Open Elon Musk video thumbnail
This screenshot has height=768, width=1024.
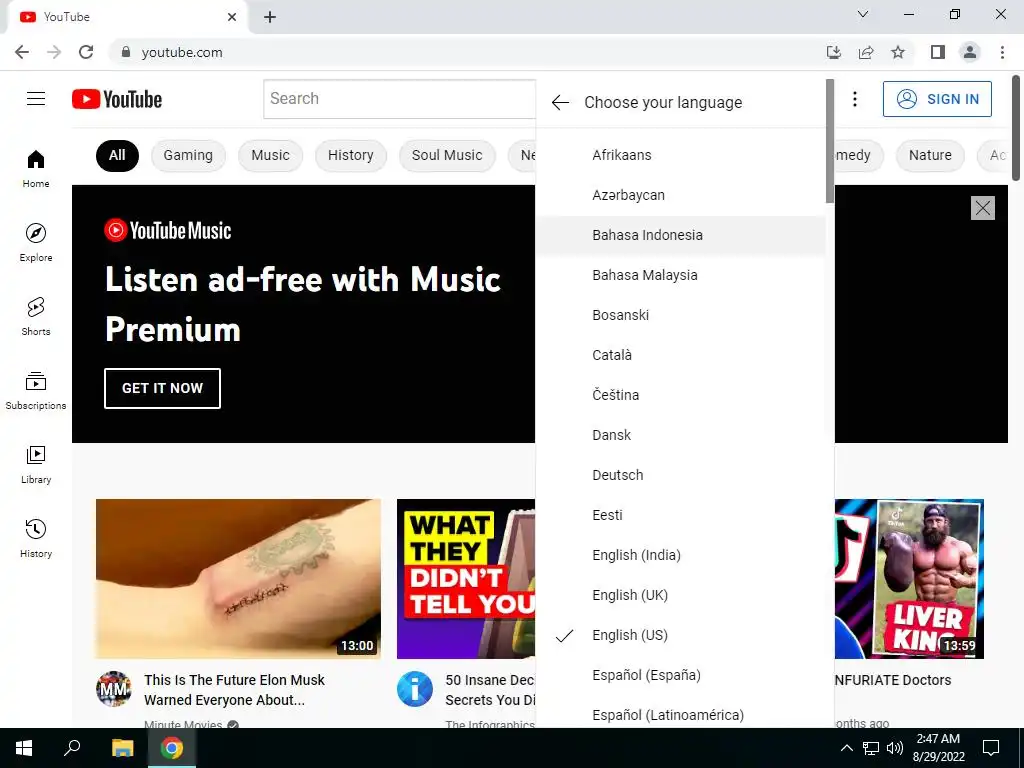[238, 579]
